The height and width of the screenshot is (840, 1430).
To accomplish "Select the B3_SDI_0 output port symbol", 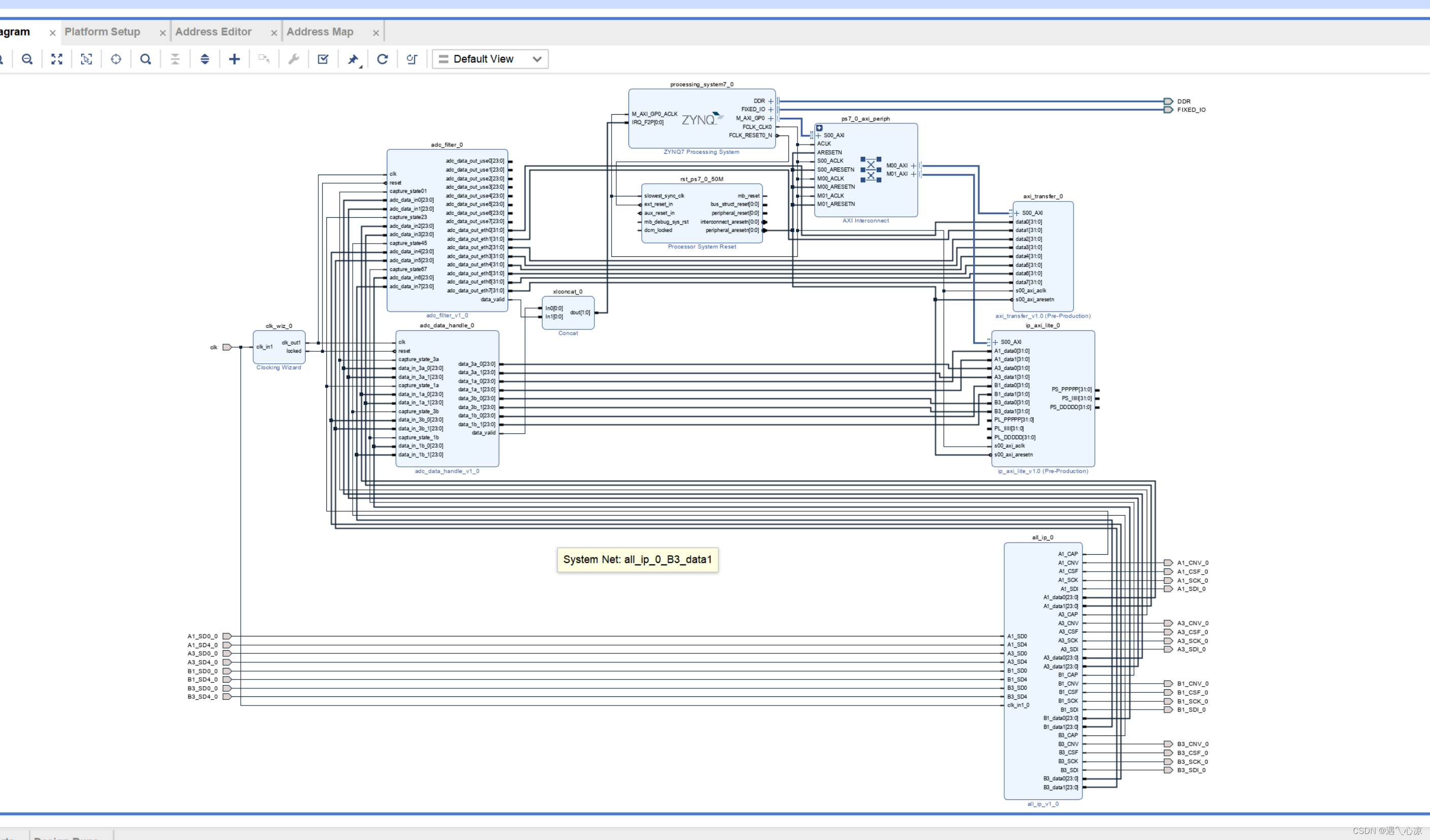I will pyautogui.click(x=1169, y=770).
